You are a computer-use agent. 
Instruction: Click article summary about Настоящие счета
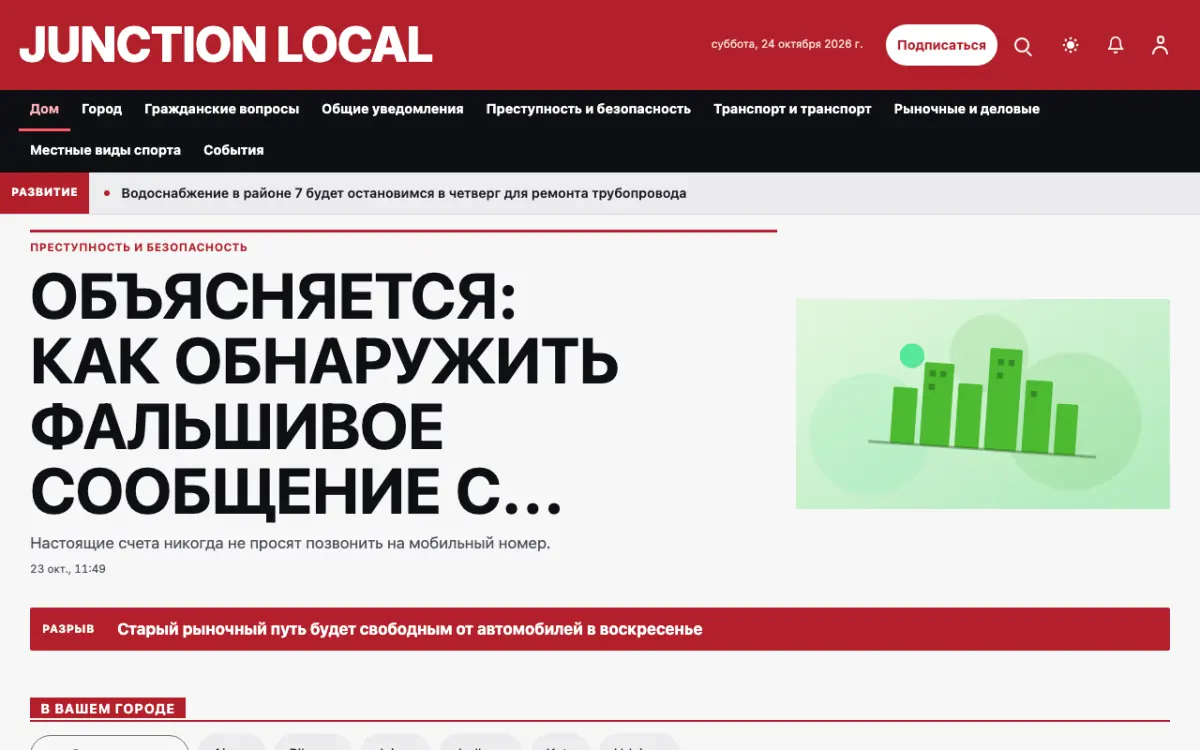tap(290, 544)
